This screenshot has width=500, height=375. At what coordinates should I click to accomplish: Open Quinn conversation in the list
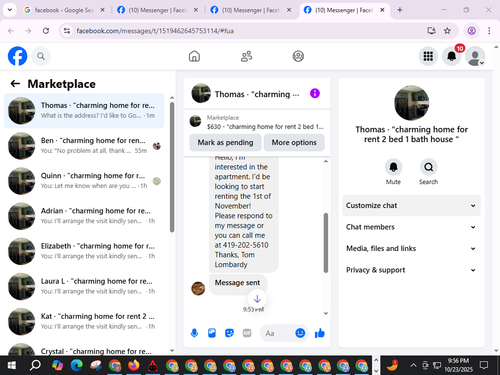(x=84, y=181)
